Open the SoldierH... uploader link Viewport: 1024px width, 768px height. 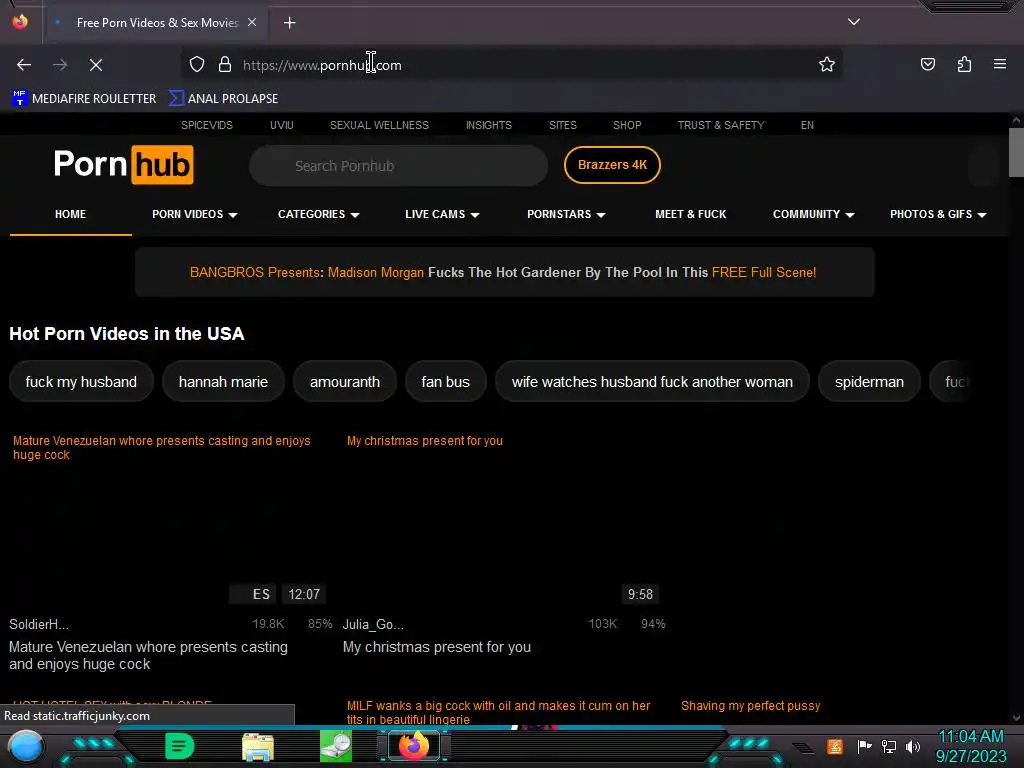(39, 624)
